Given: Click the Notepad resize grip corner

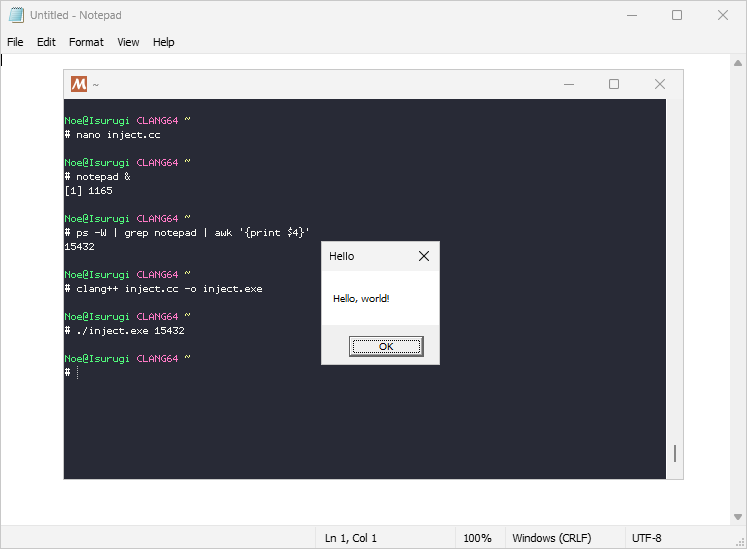Looking at the screenshot, I should (x=740, y=542).
